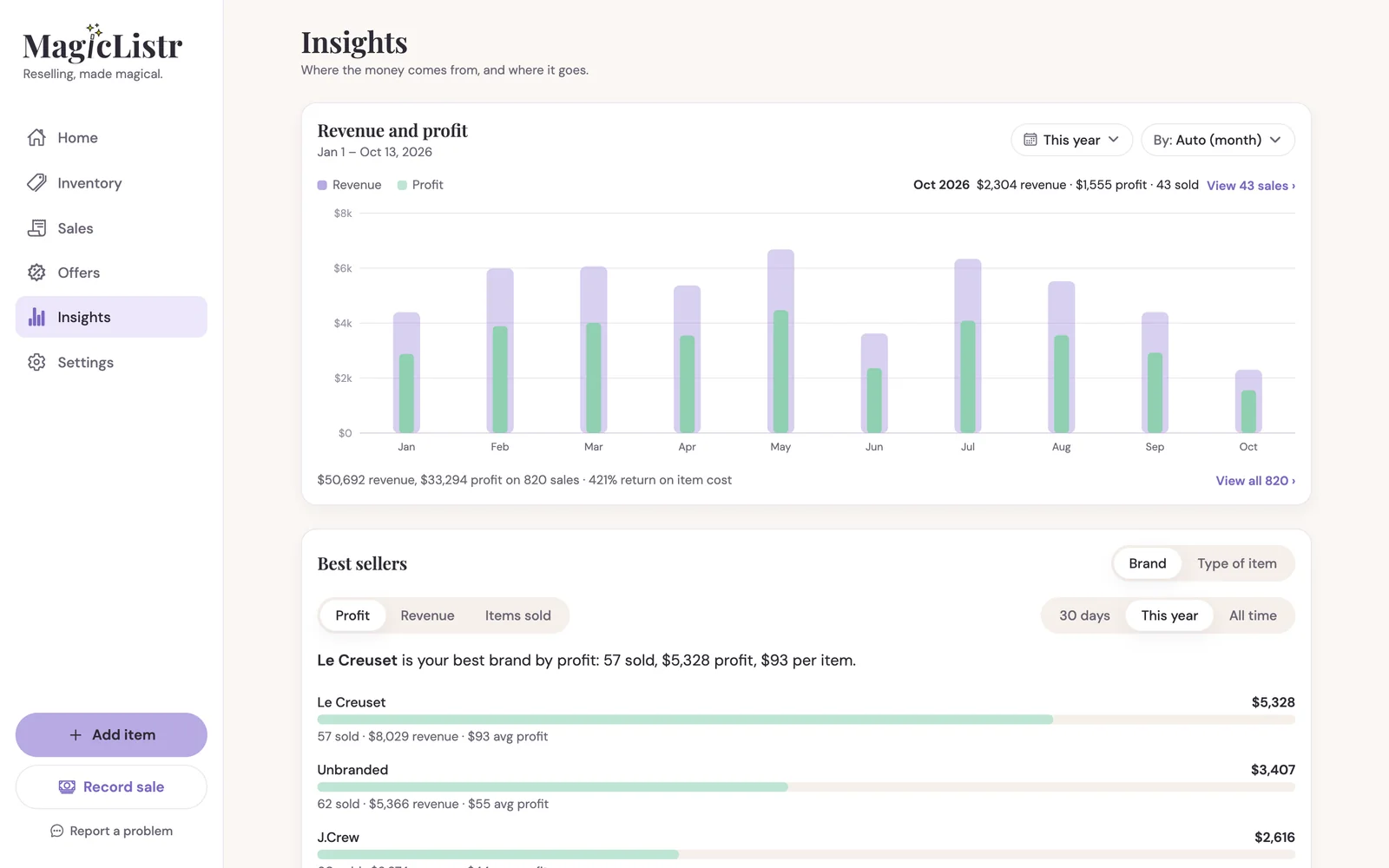Click the MagicListr logo

click(102, 44)
